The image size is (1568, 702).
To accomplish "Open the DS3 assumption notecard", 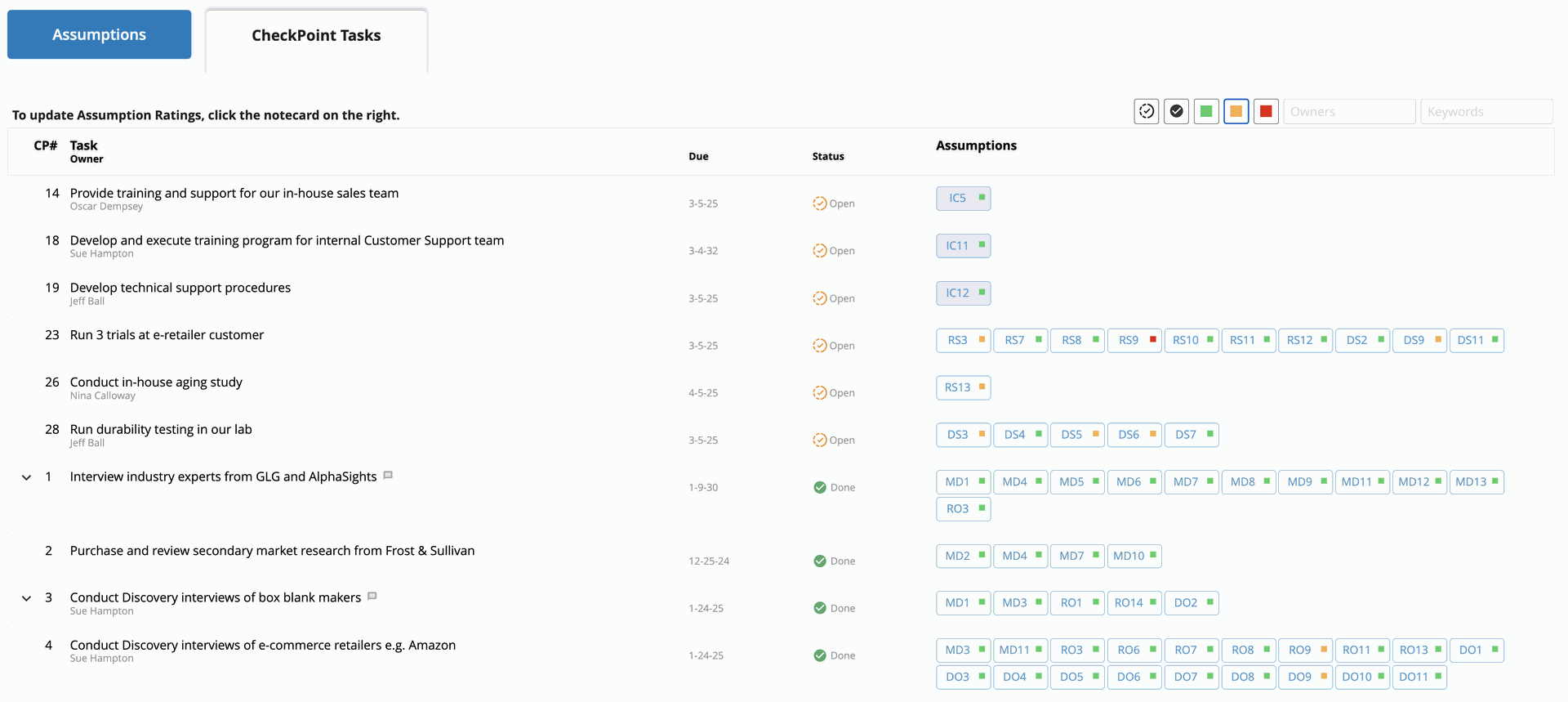I will (x=964, y=436).
